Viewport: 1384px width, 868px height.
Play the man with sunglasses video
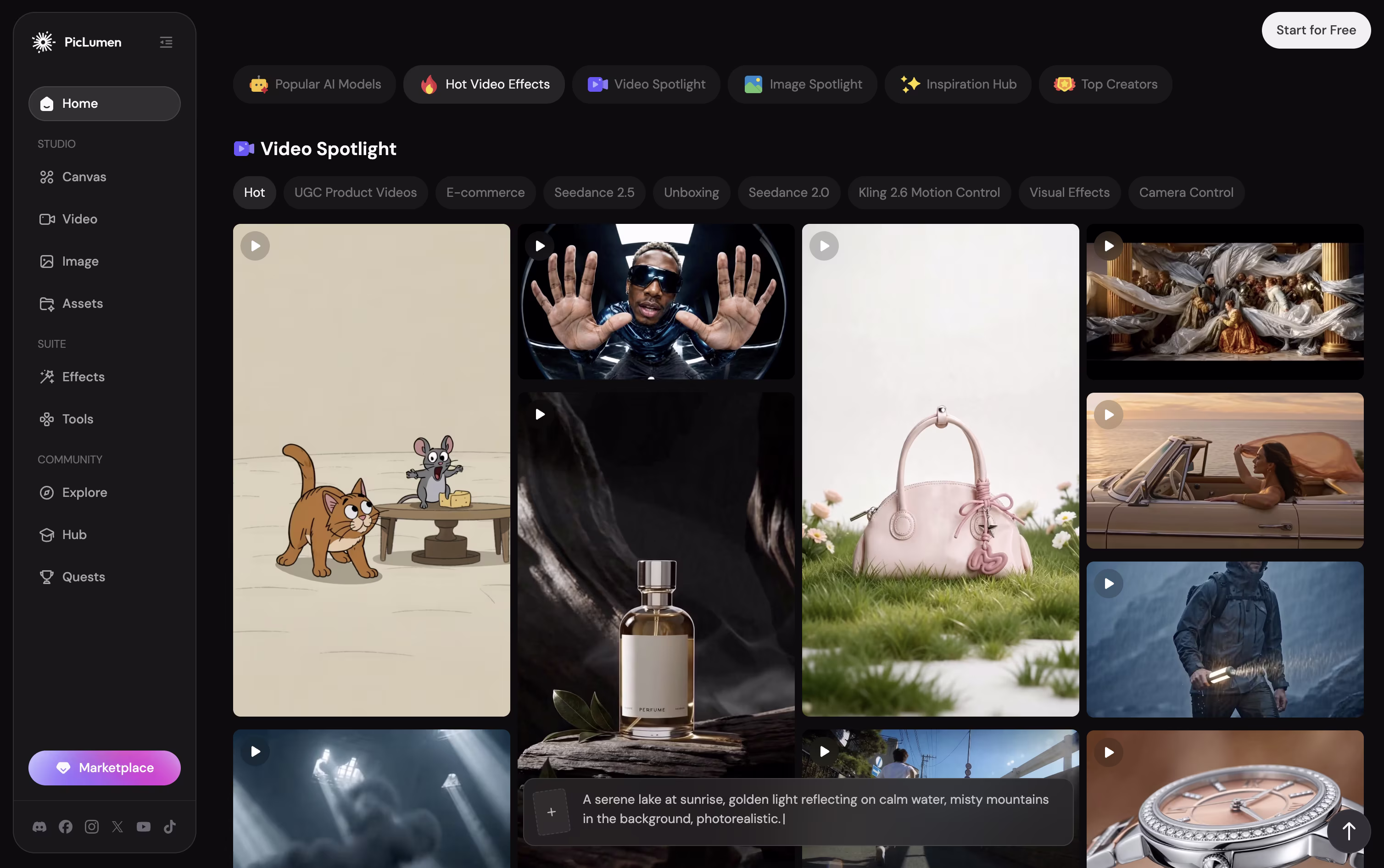click(x=540, y=246)
